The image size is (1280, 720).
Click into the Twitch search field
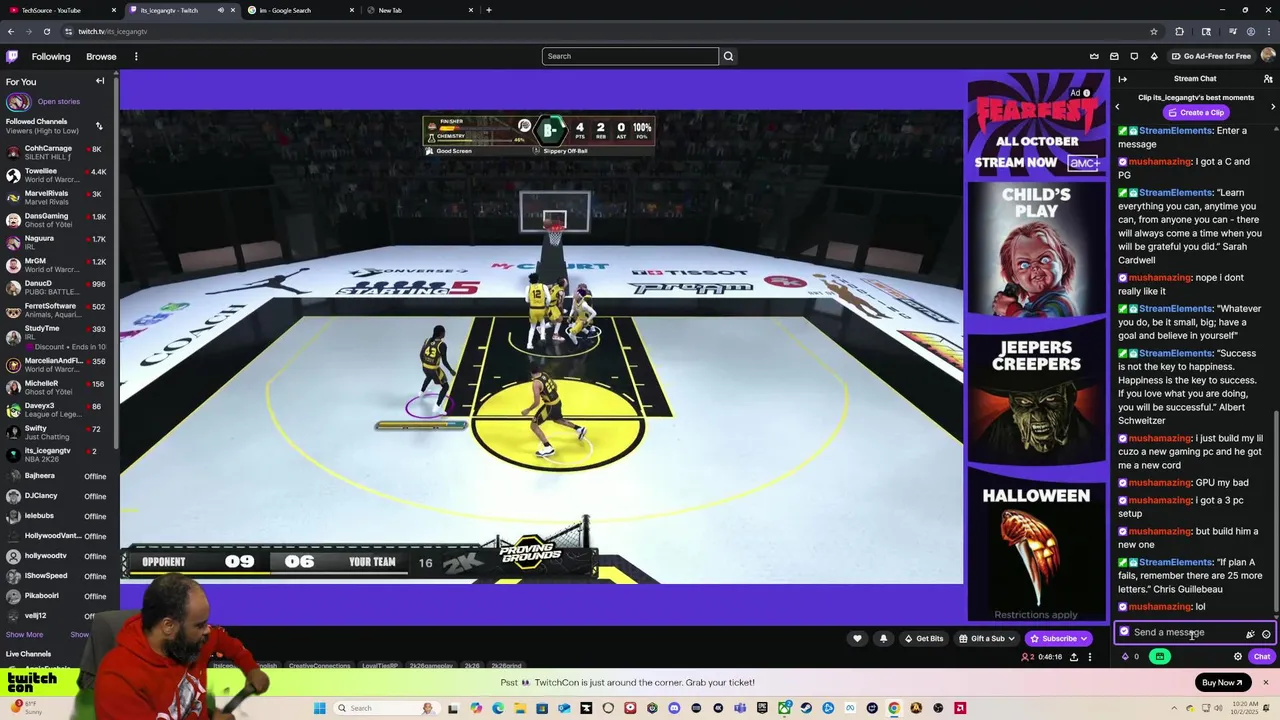tap(630, 56)
